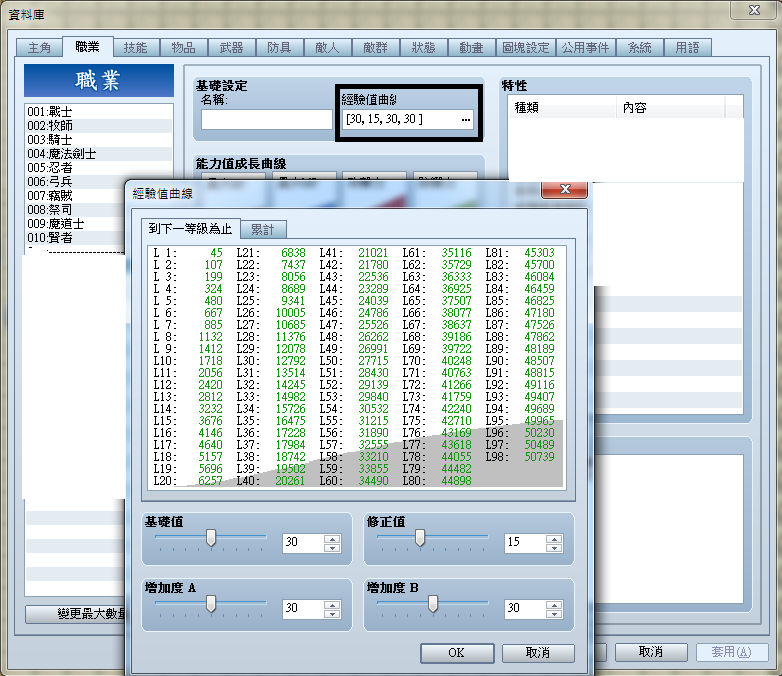
Task: Select class 003:騎士 in the list
Action: [x=99, y=139]
